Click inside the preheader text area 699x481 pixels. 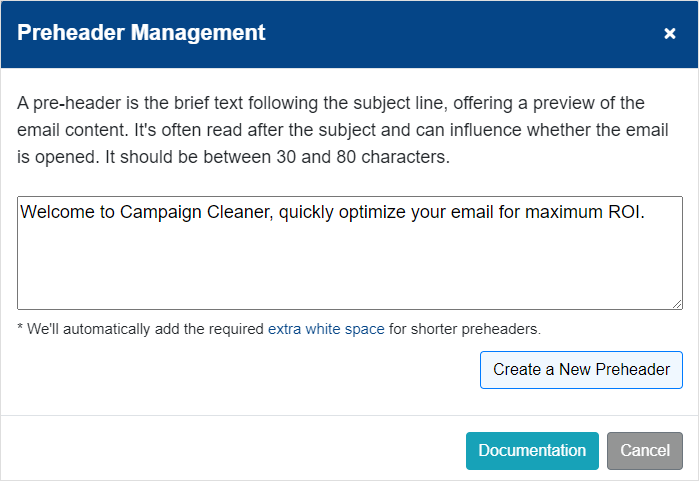tap(350, 253)
